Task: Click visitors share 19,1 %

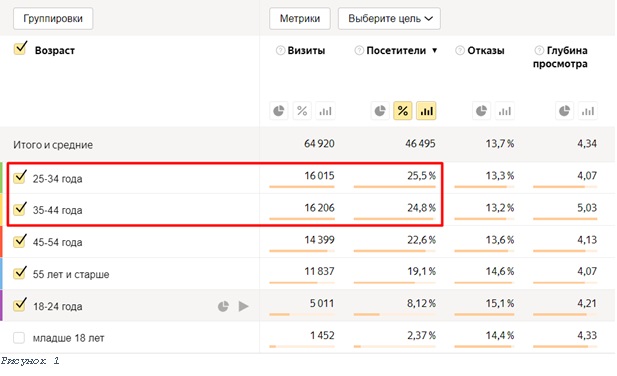Action: pyautogui.click(x=421, y=271)
